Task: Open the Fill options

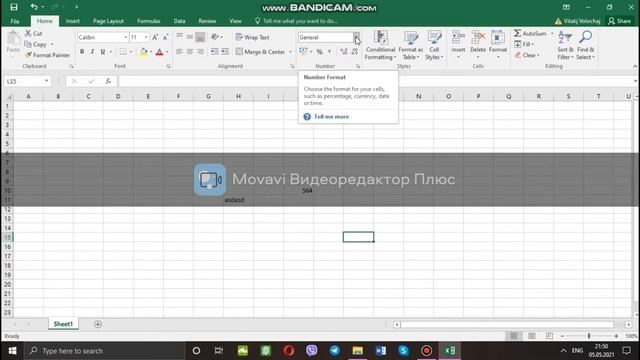Action: 524,44
